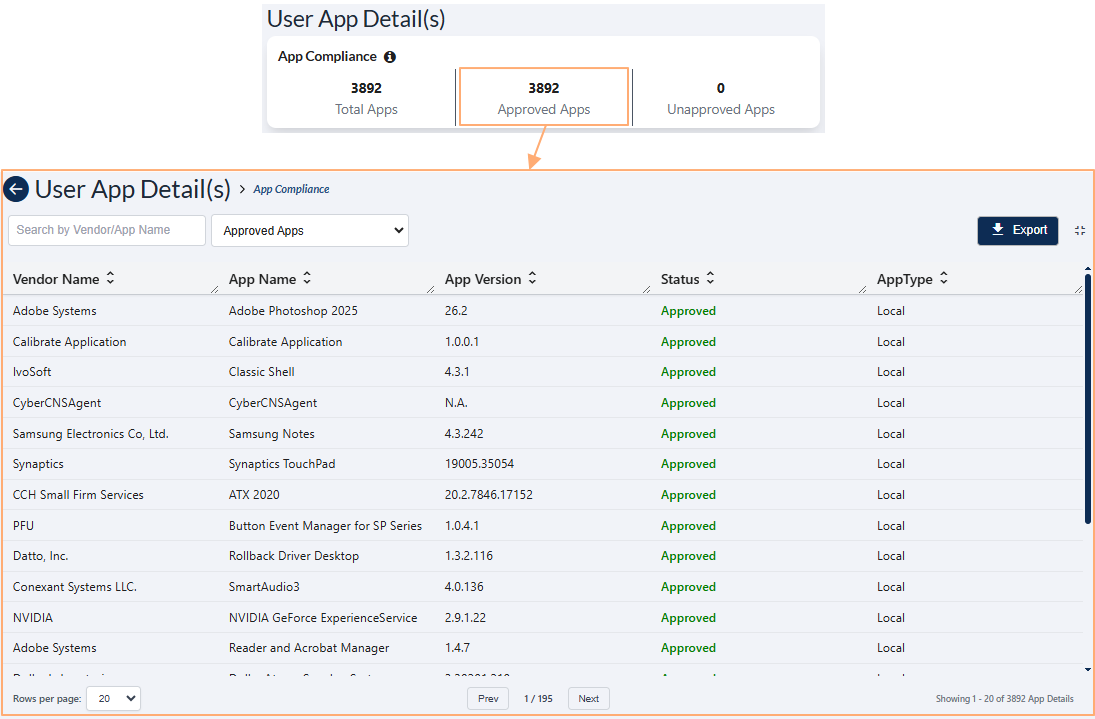Image resolution: width=1095 pixels, height=719 pixels.
Task: Select the highlighted Approved Apps card
Action: coord(543,97)
